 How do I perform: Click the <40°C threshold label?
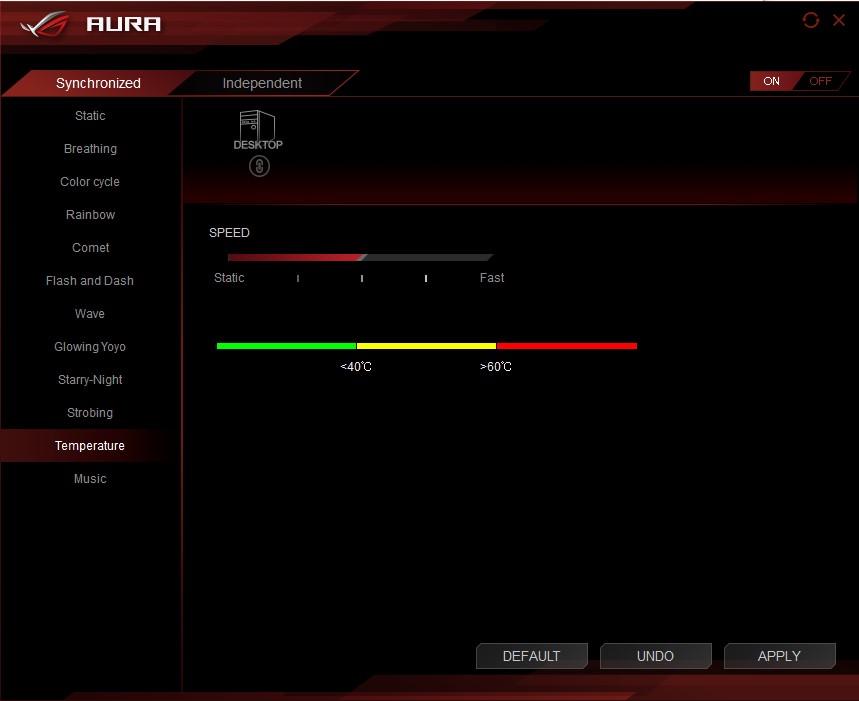coord(356,366)
